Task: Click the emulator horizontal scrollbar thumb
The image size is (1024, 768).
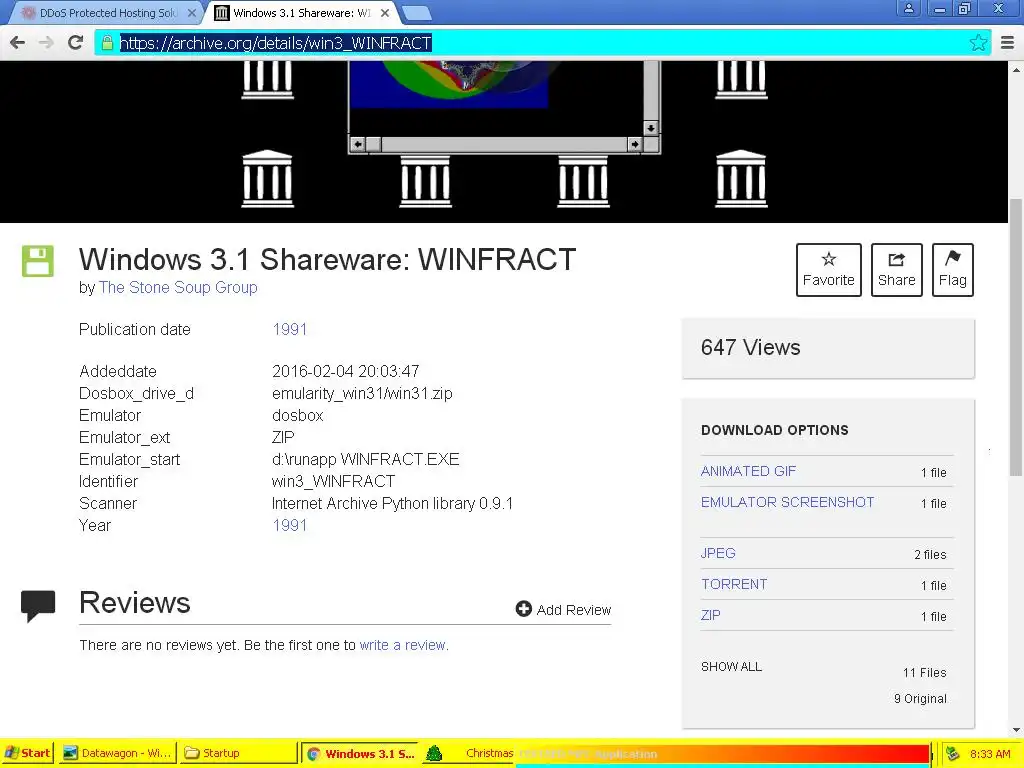Action: click(x=374, y=144)
